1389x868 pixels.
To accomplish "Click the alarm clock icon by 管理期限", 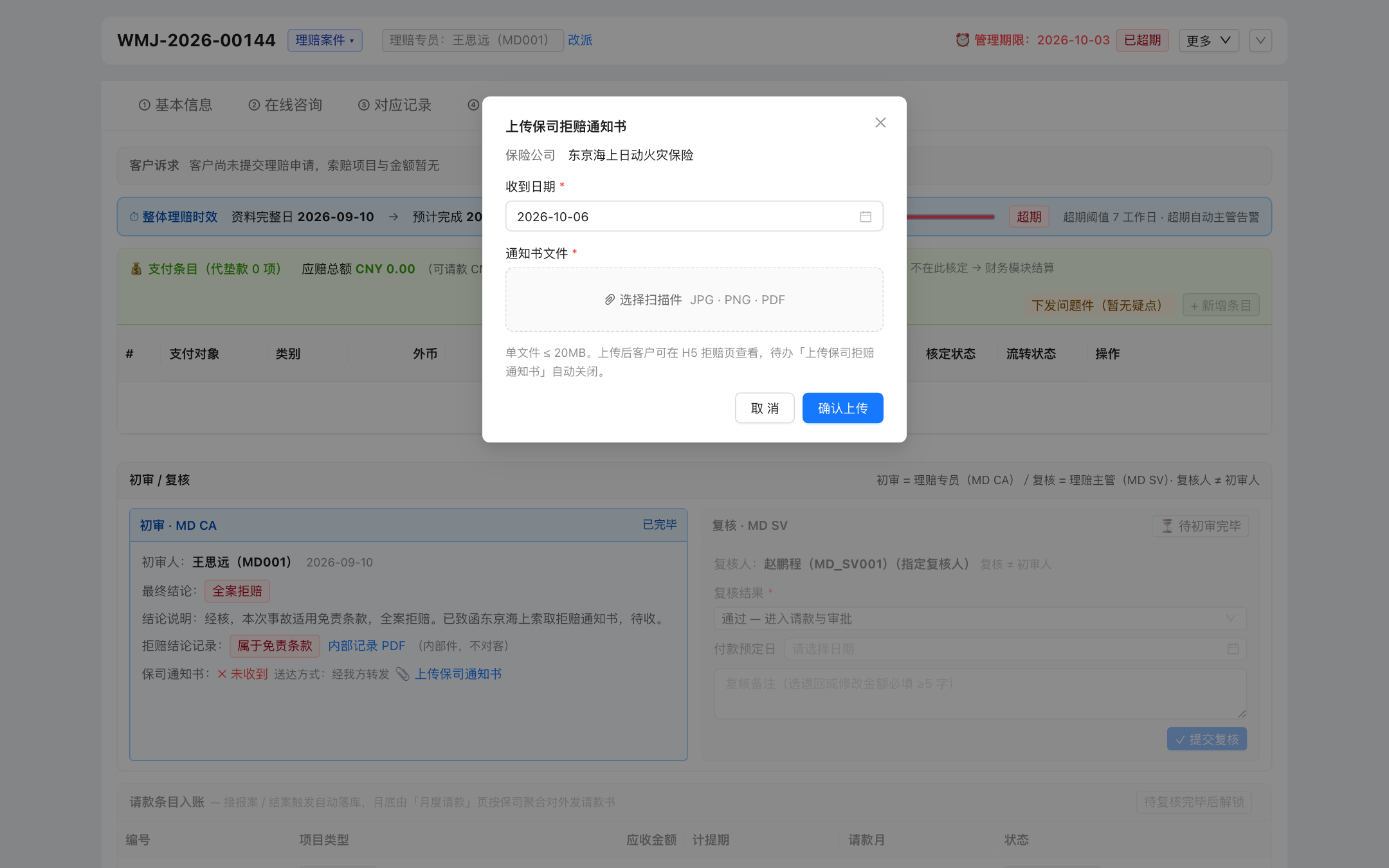I will [x=962, y=40].
